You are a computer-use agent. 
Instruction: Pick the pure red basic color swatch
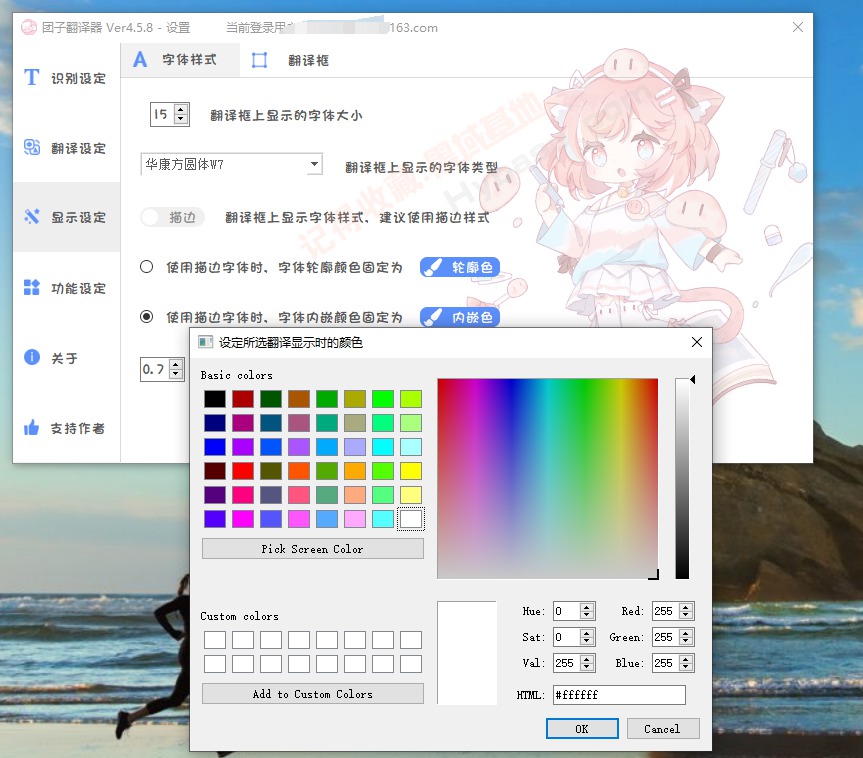(x=243, y=471)
